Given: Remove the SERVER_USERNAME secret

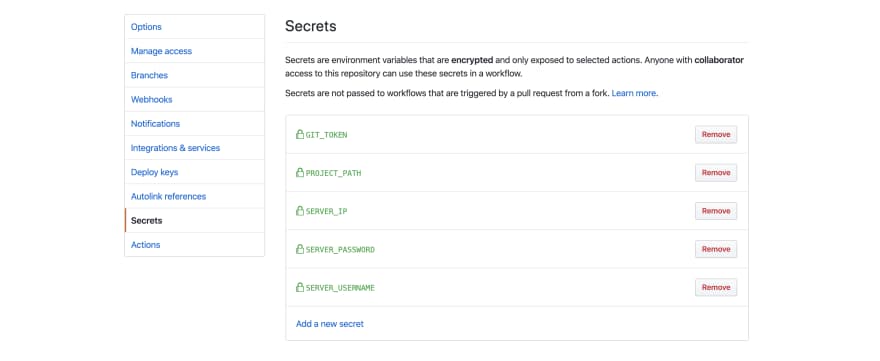Looking at the screenshot, I should click(716, 287).
